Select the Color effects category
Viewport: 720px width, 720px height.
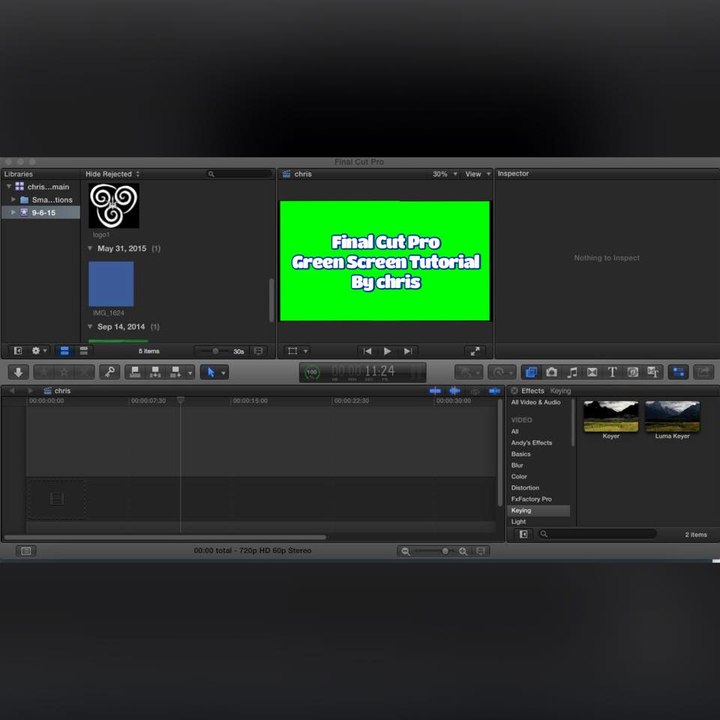coord(519,477)
